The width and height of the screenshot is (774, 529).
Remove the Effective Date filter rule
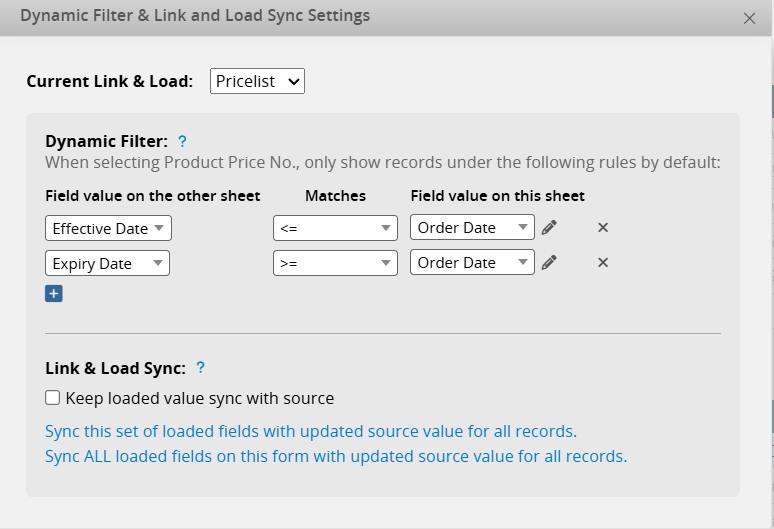point(603,228)
